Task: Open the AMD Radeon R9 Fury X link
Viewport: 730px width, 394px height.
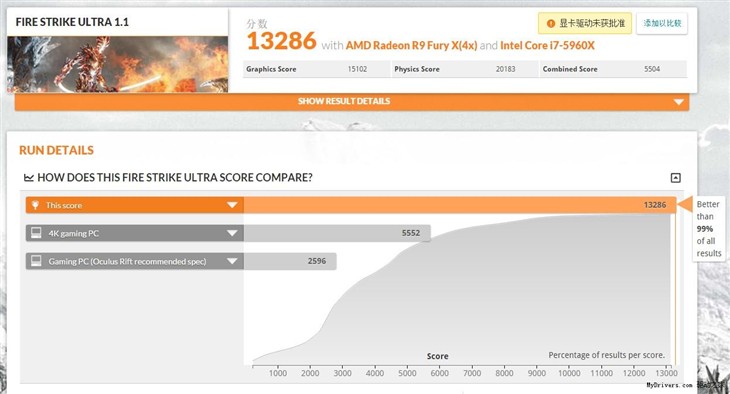Action: (x=412, y=45)
